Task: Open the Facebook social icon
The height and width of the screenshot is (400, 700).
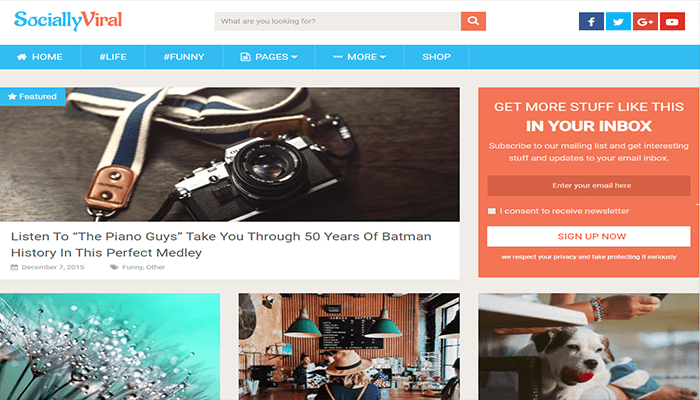Action: pos(591,21)
